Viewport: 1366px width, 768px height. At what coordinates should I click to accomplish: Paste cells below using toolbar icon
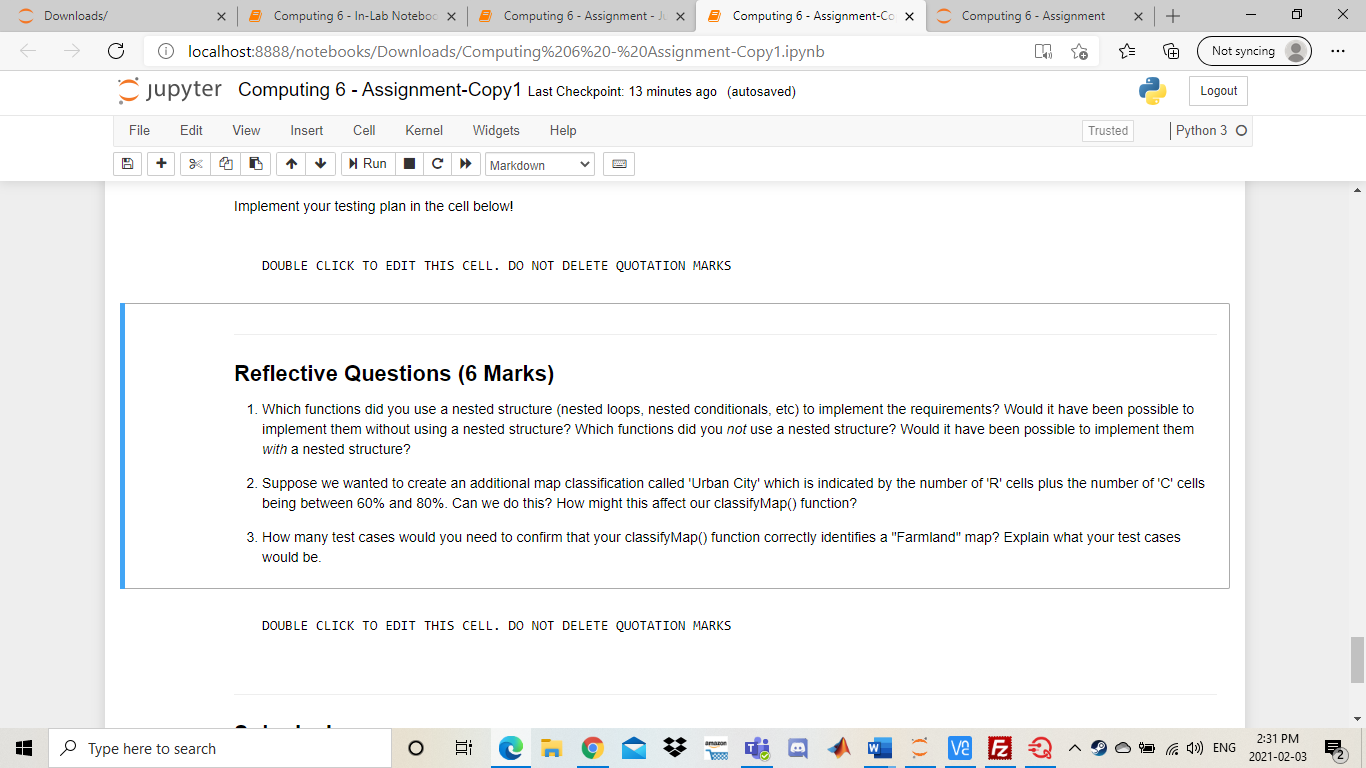click(256, 164)
